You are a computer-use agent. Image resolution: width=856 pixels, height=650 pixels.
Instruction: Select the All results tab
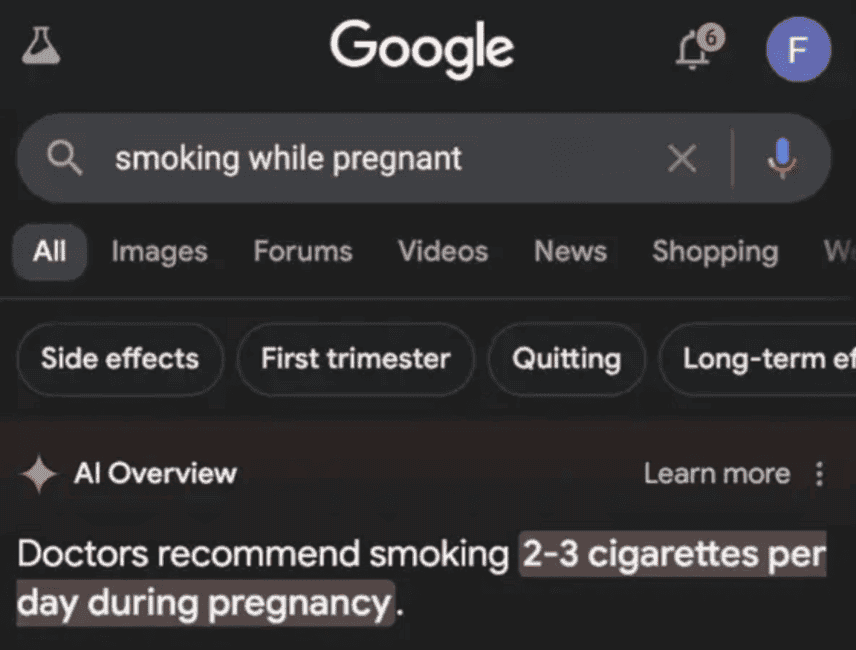[x=50, y=252]
